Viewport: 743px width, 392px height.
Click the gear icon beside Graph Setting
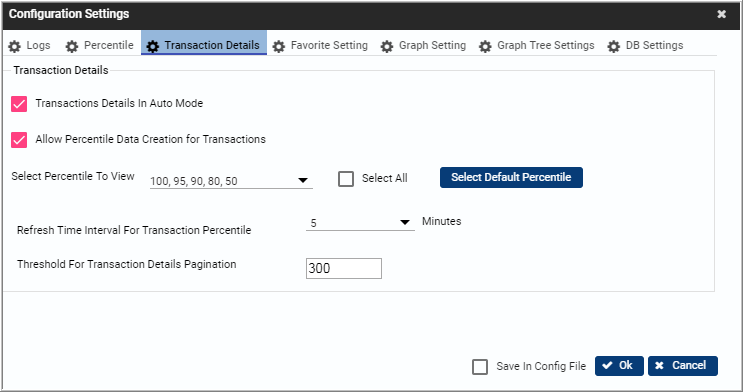(387, 46)
